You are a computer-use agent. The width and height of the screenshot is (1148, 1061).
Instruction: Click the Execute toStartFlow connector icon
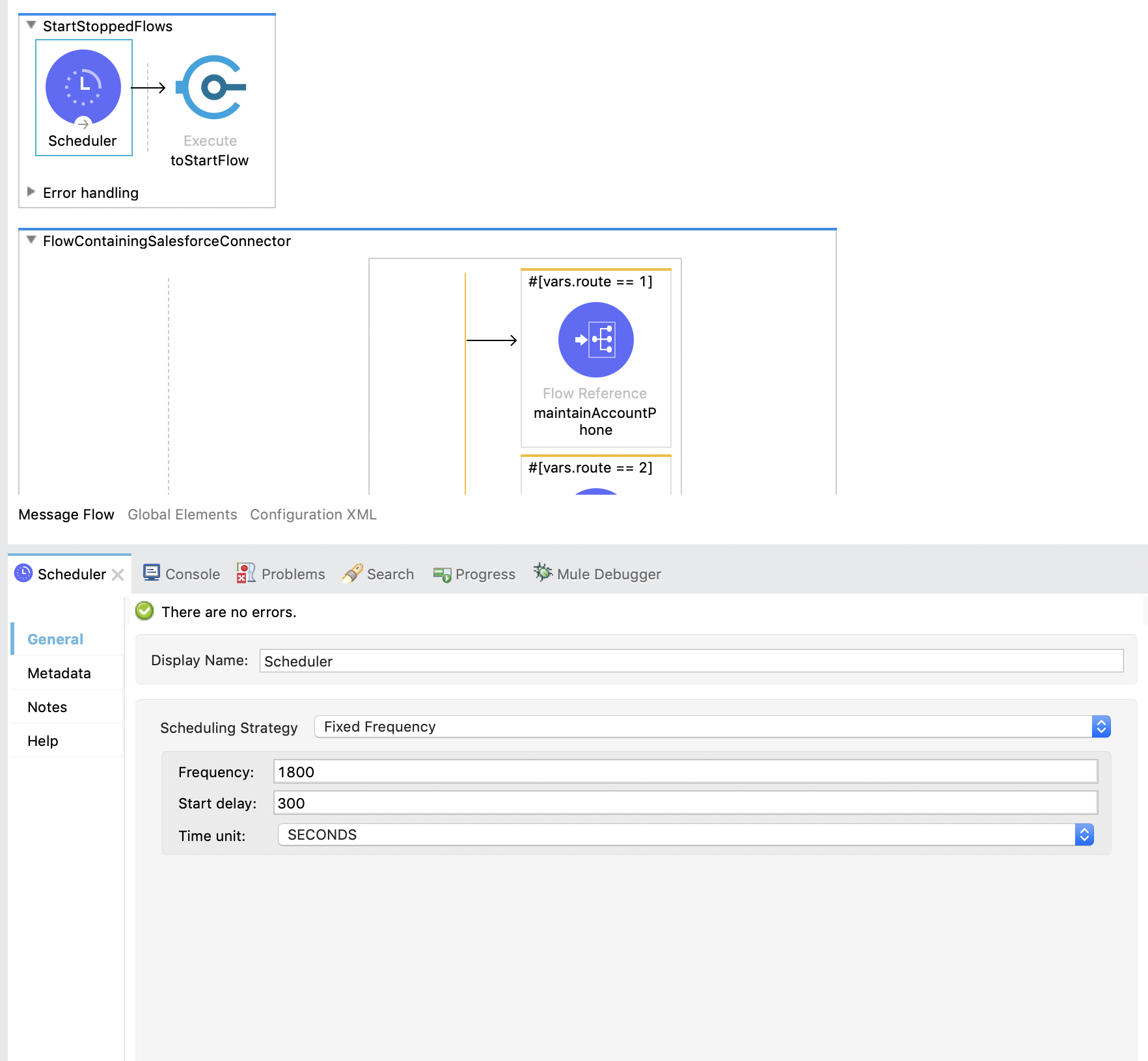[x=212, y=87]
